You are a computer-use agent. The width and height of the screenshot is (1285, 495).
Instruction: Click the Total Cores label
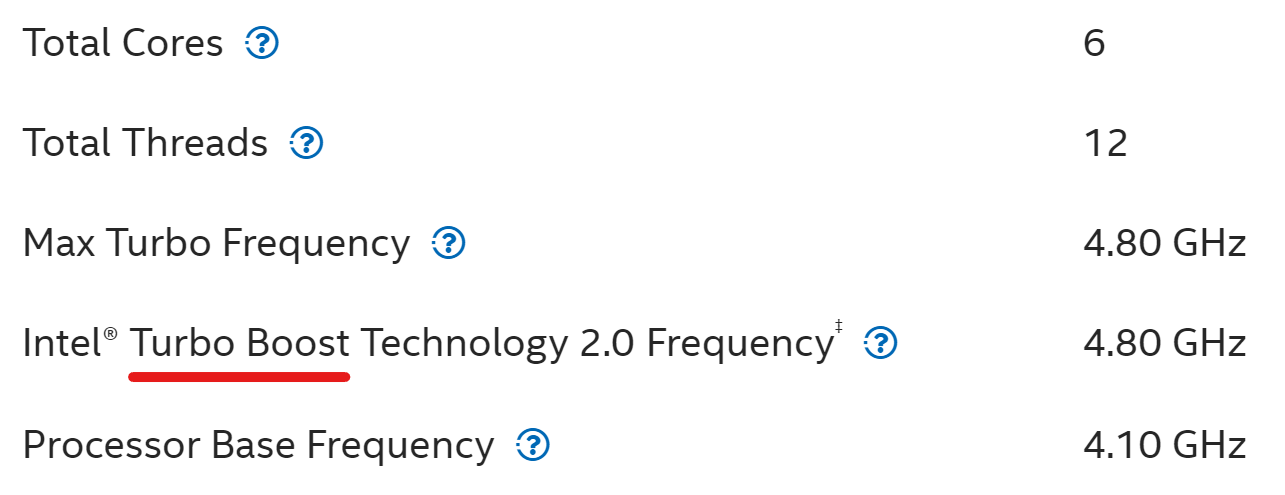click(123, 43)
